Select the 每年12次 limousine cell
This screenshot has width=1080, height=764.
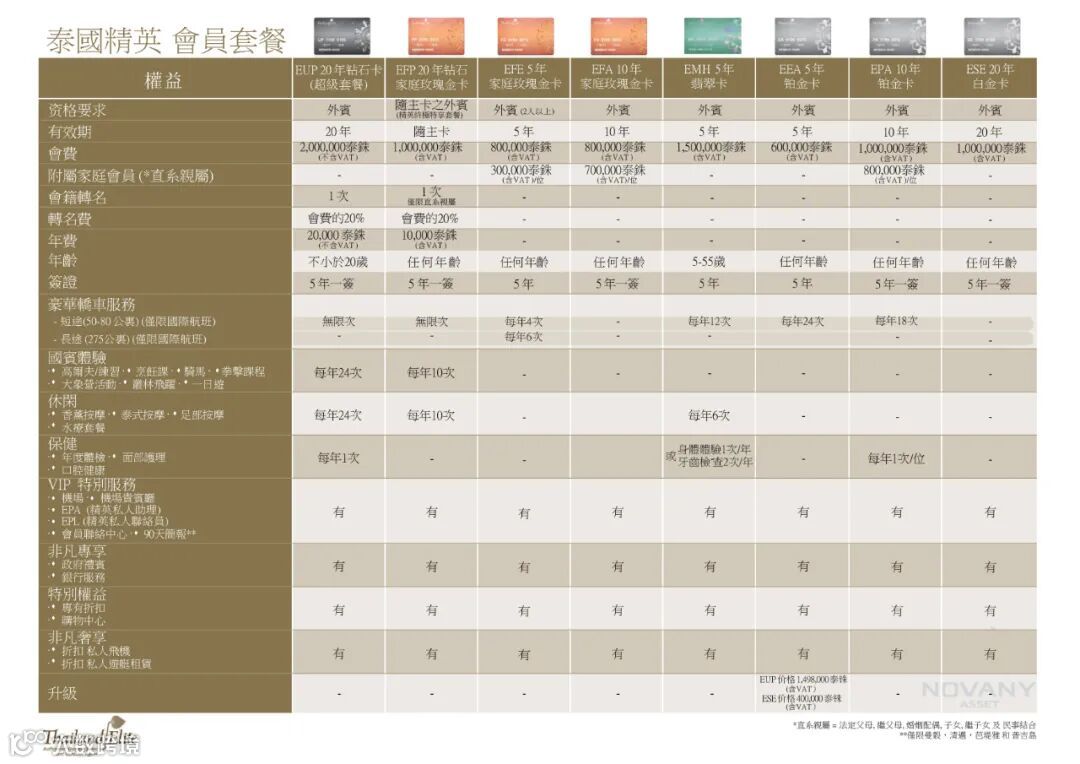coord(709,322)
